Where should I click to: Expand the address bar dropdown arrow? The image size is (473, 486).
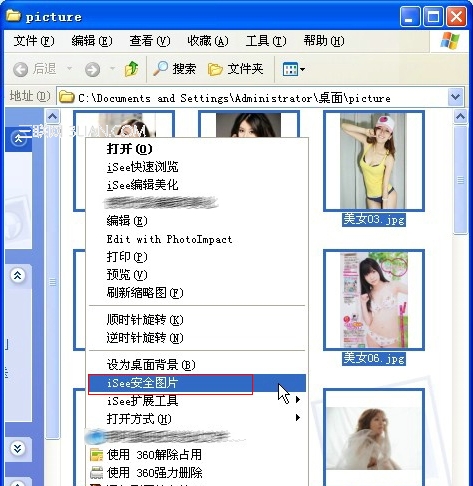(x=455, y=97)
